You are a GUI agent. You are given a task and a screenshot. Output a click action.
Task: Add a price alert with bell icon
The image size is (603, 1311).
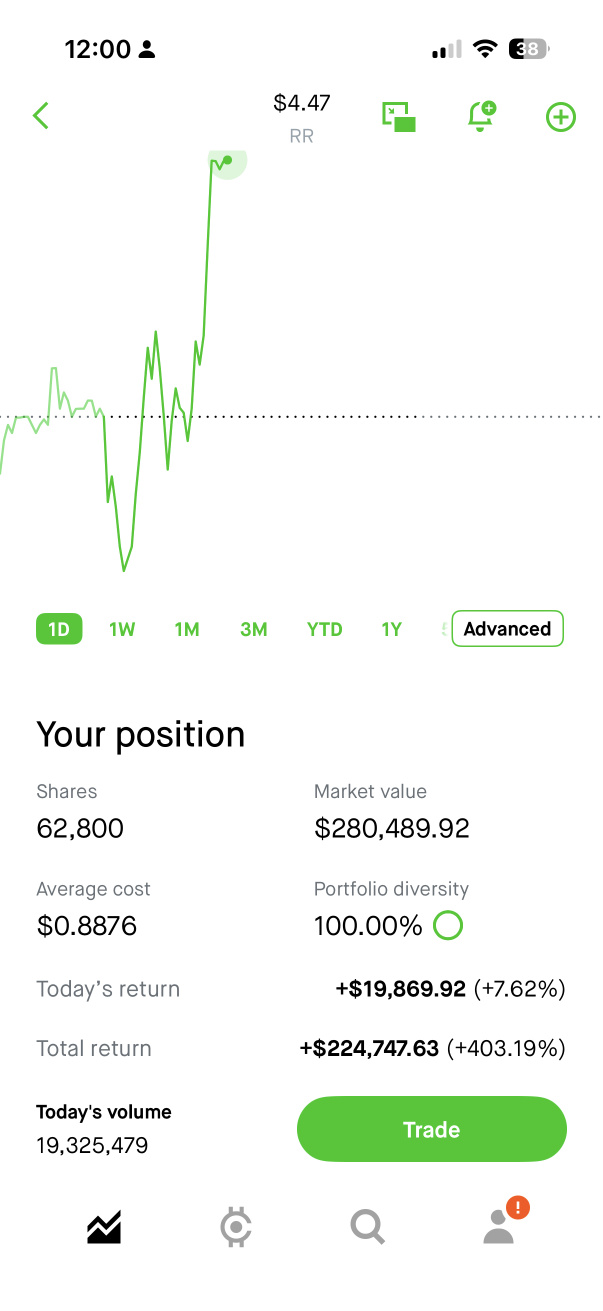click(482, 116)
